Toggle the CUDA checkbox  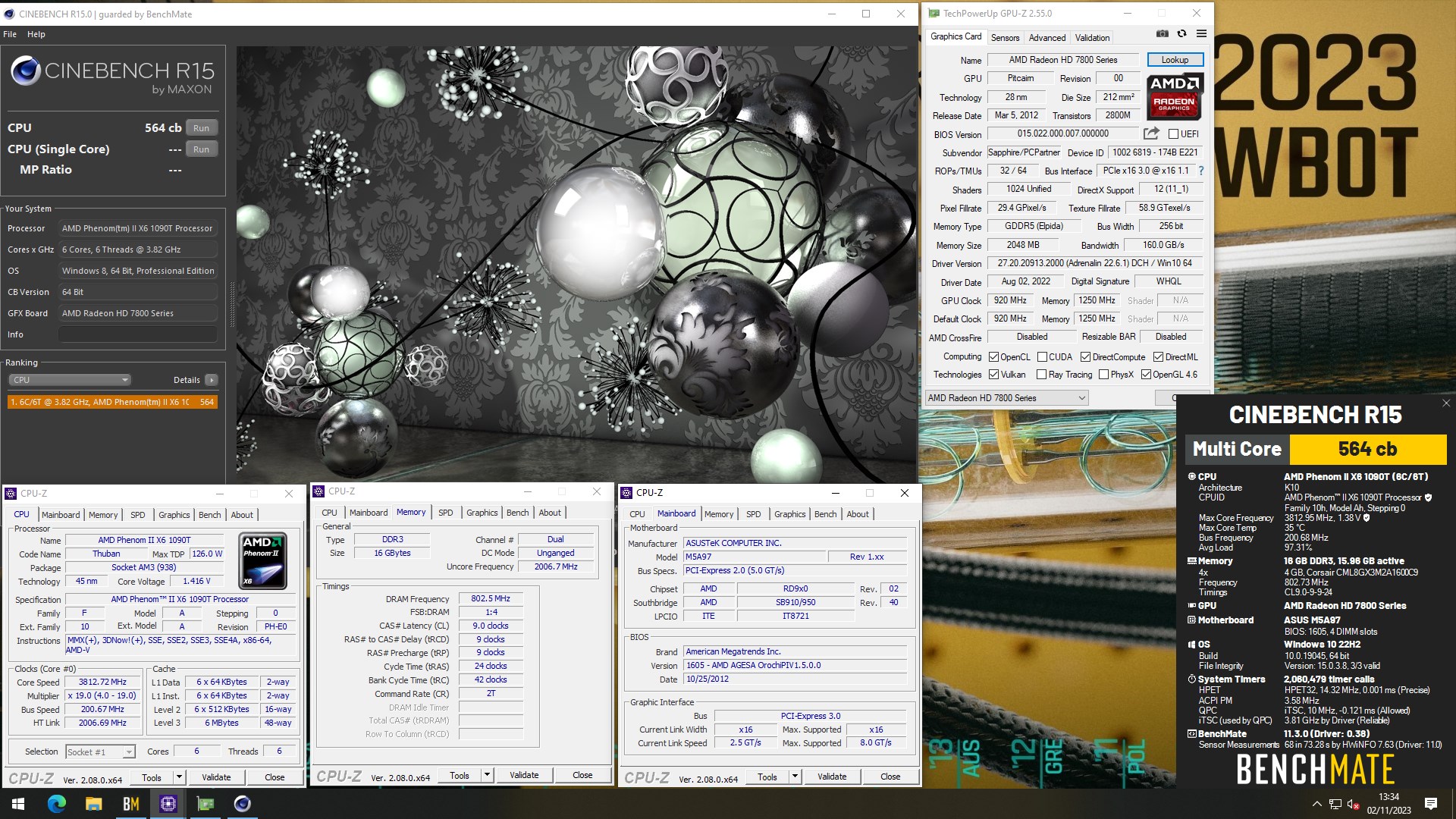pos(1042,357)
